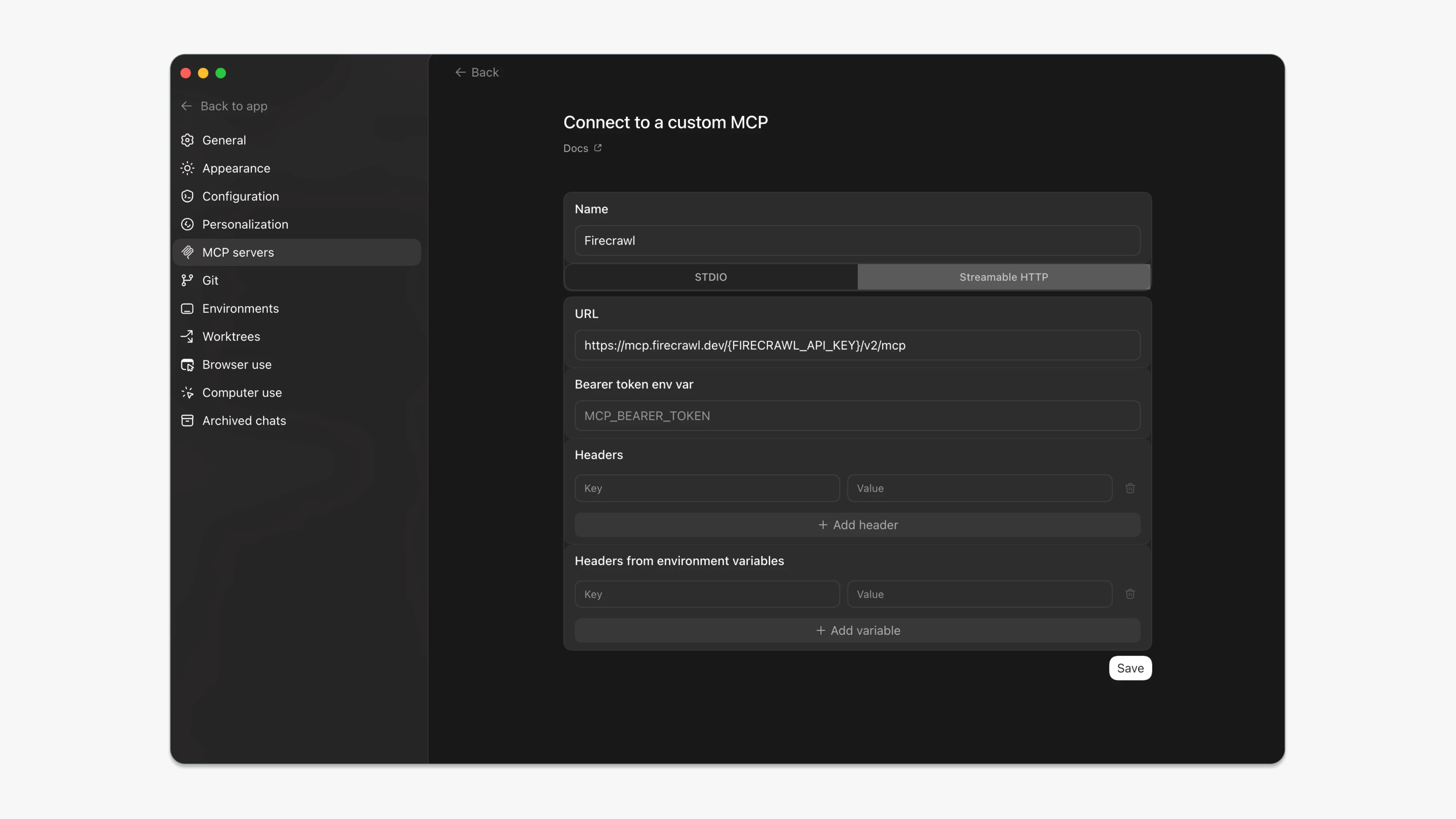Click the Personalization icon

click(x=187, y=224)
